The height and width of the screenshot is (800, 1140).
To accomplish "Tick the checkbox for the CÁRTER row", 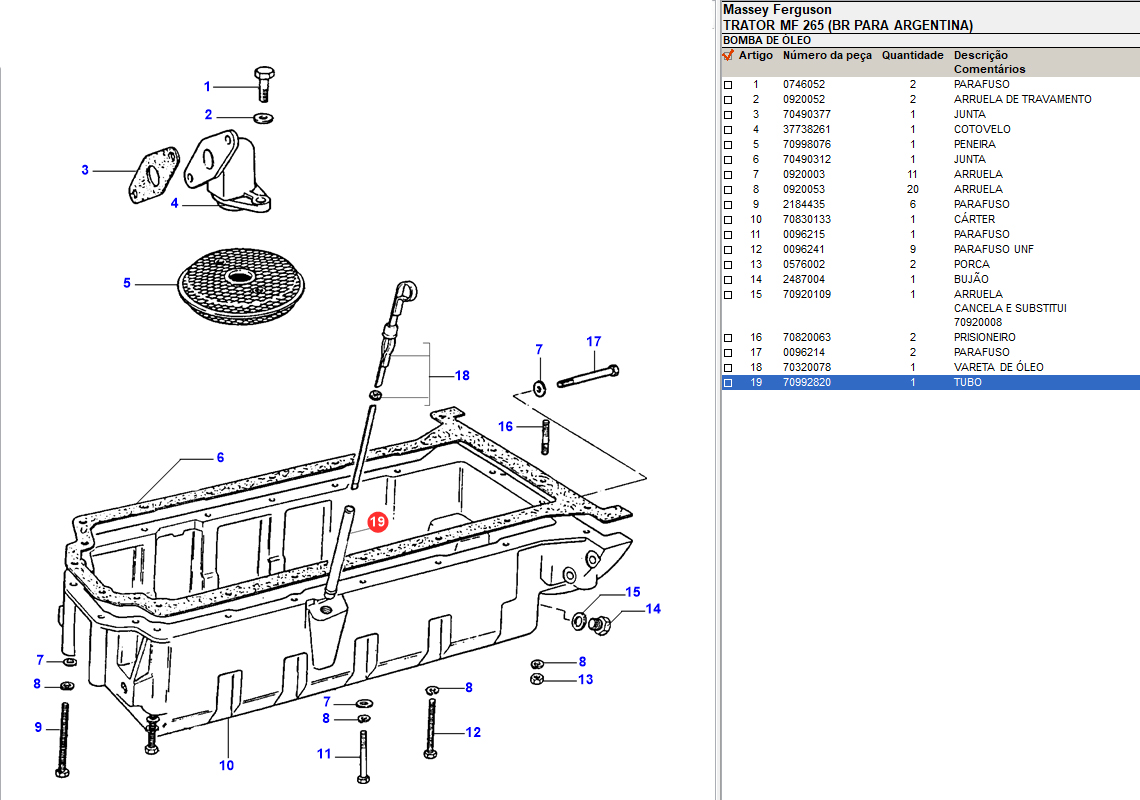I will tap(728, 220).
